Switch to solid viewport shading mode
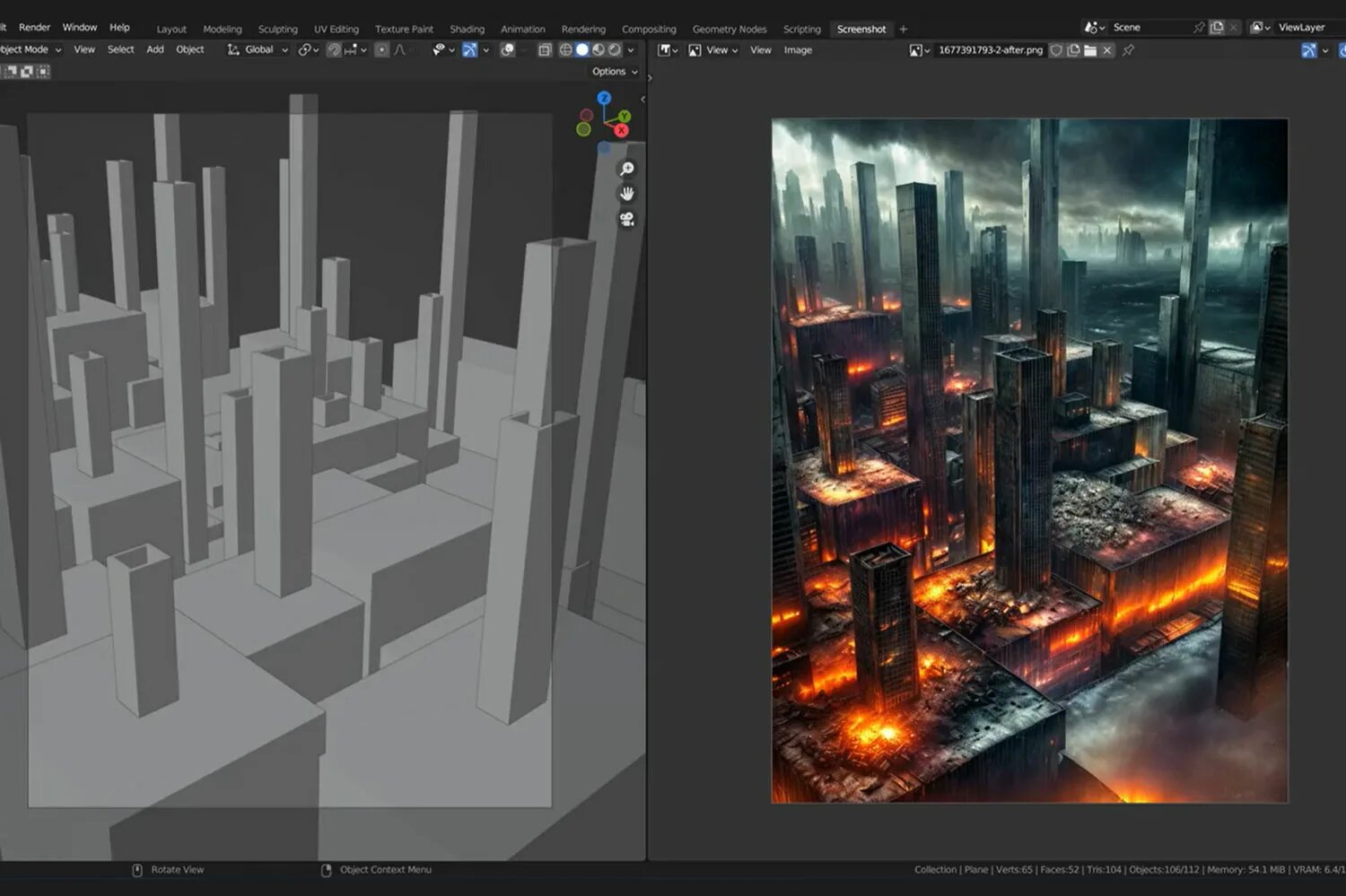 tap(581, 50)
